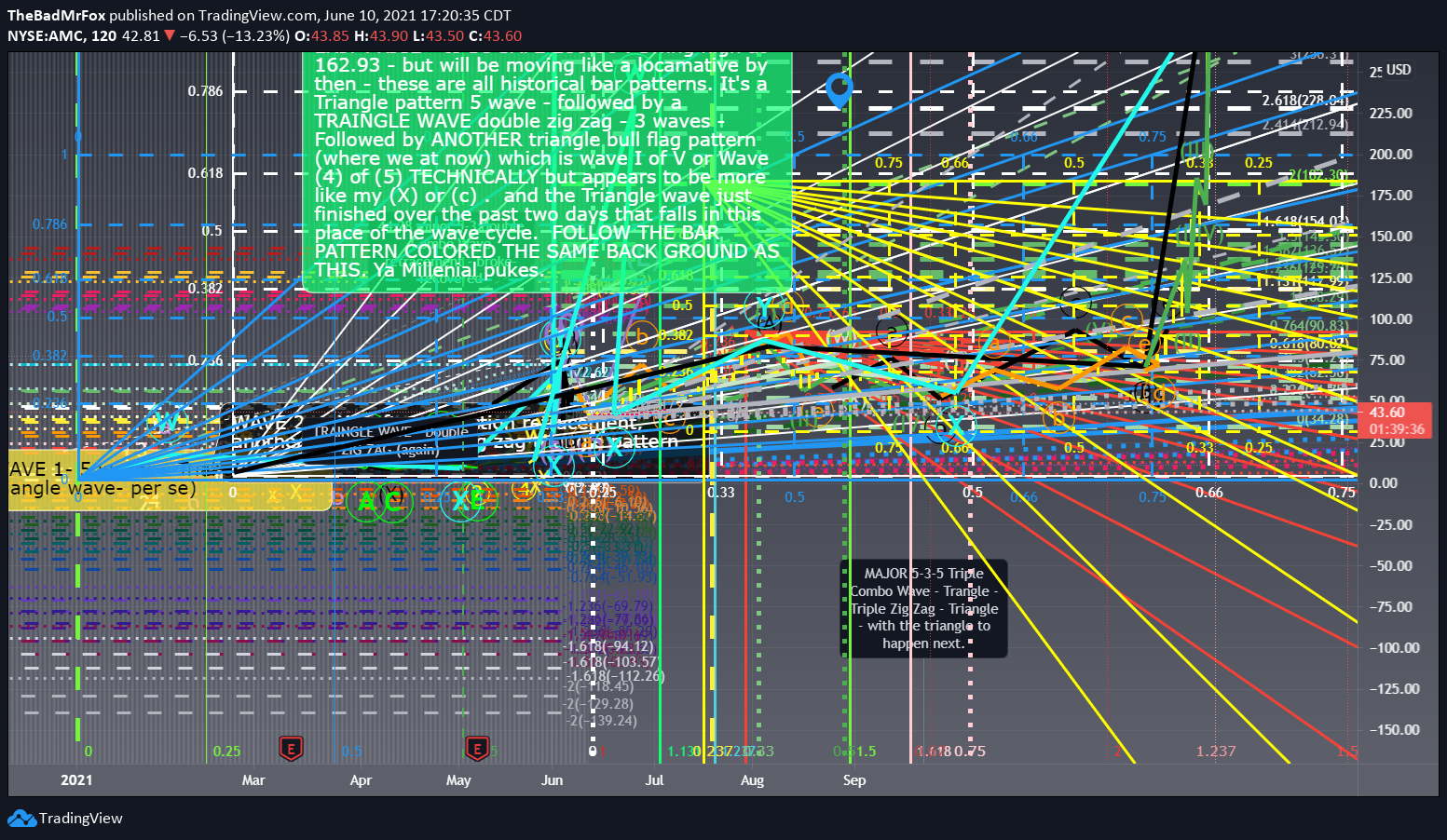
Task: Click the green circled C wave label
Action: click(394, 502)
